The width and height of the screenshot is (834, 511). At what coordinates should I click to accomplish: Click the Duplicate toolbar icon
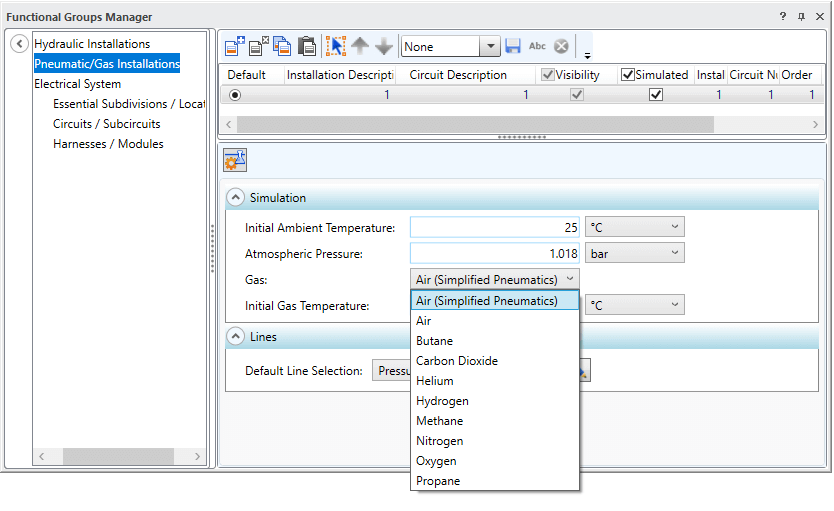coord(282,47)
